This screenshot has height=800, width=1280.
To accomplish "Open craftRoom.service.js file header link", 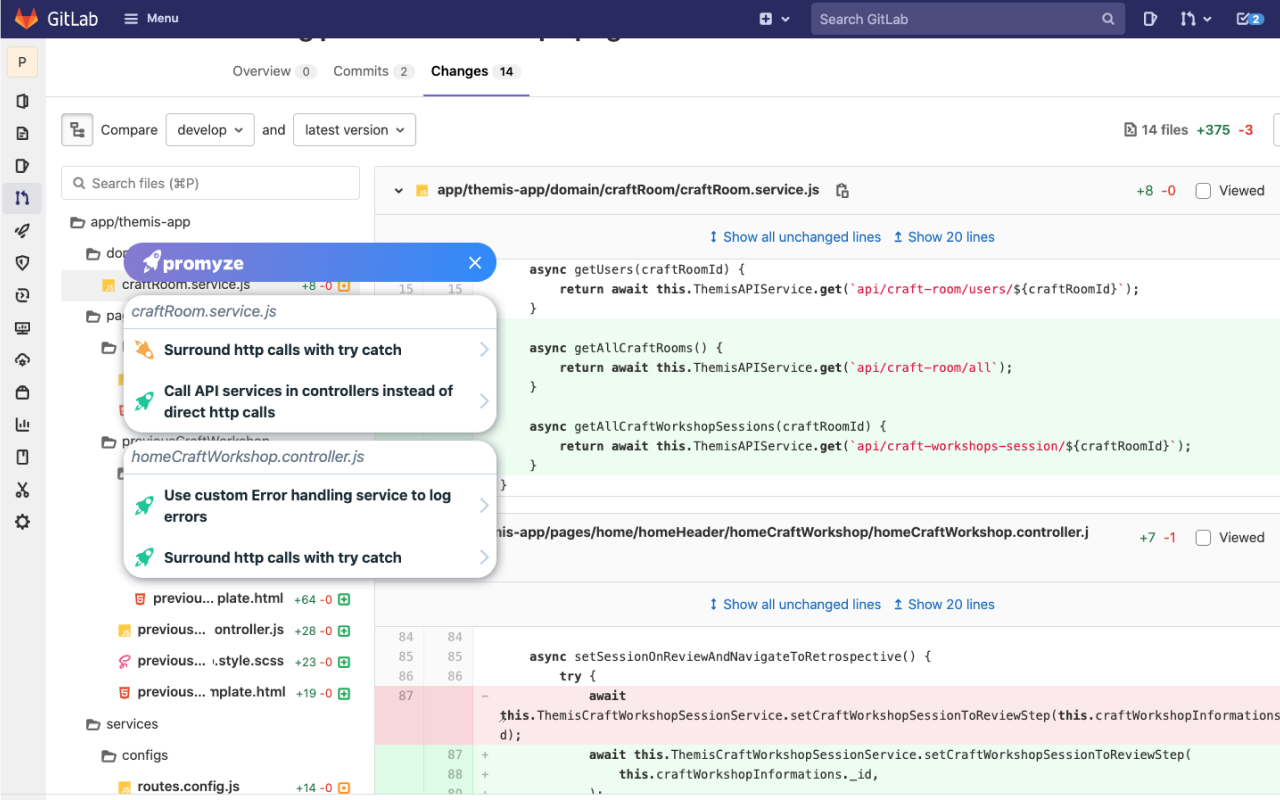I will click(x=628, y=190).
